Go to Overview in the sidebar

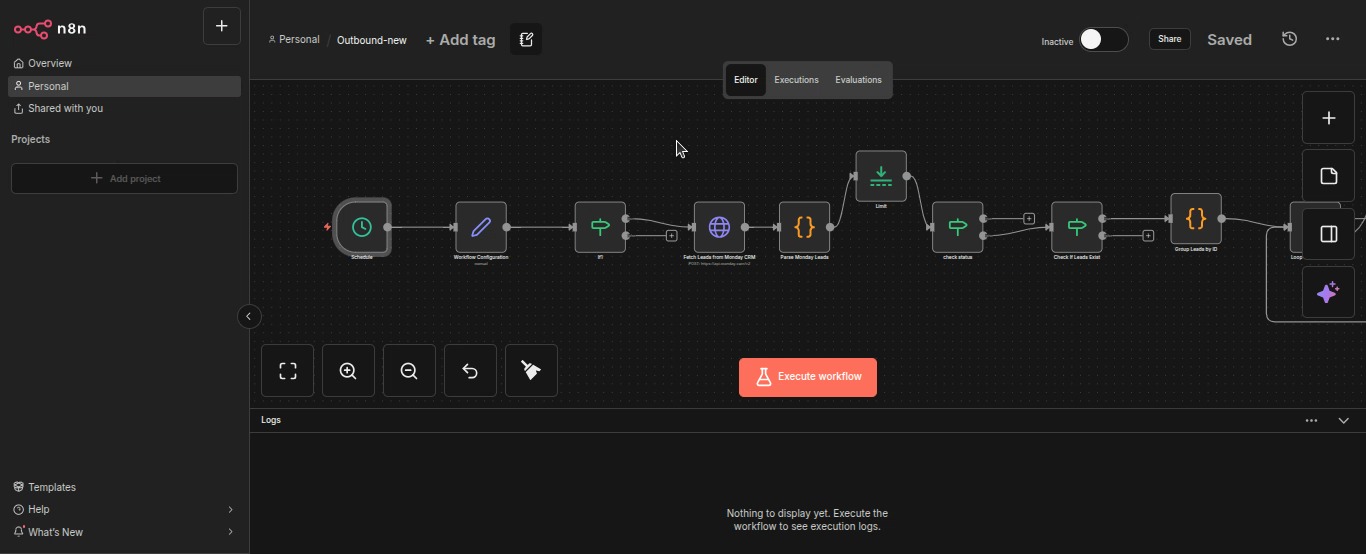click(x=124, y=63)
